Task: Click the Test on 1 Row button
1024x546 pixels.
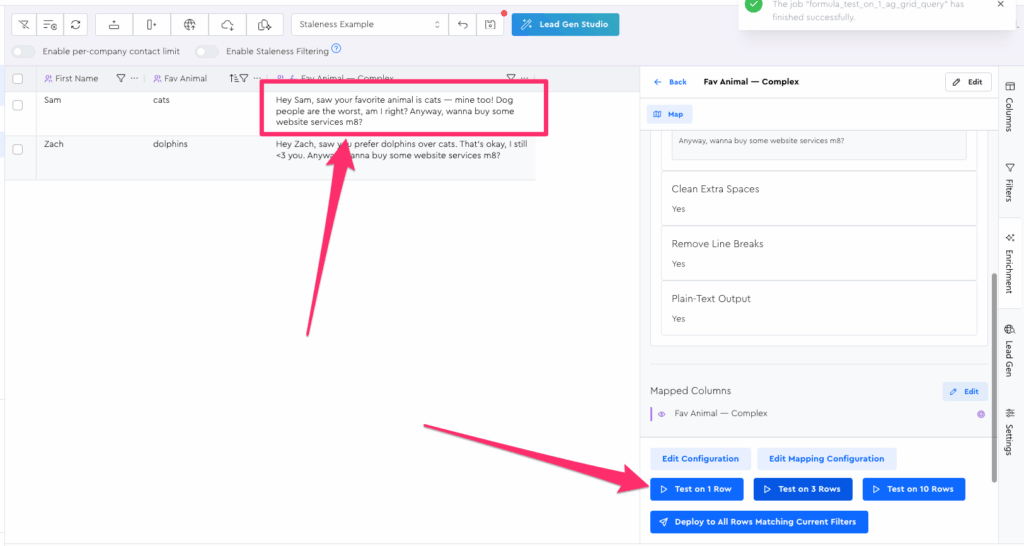Action: pyautogui.click(x=696, y=489)
